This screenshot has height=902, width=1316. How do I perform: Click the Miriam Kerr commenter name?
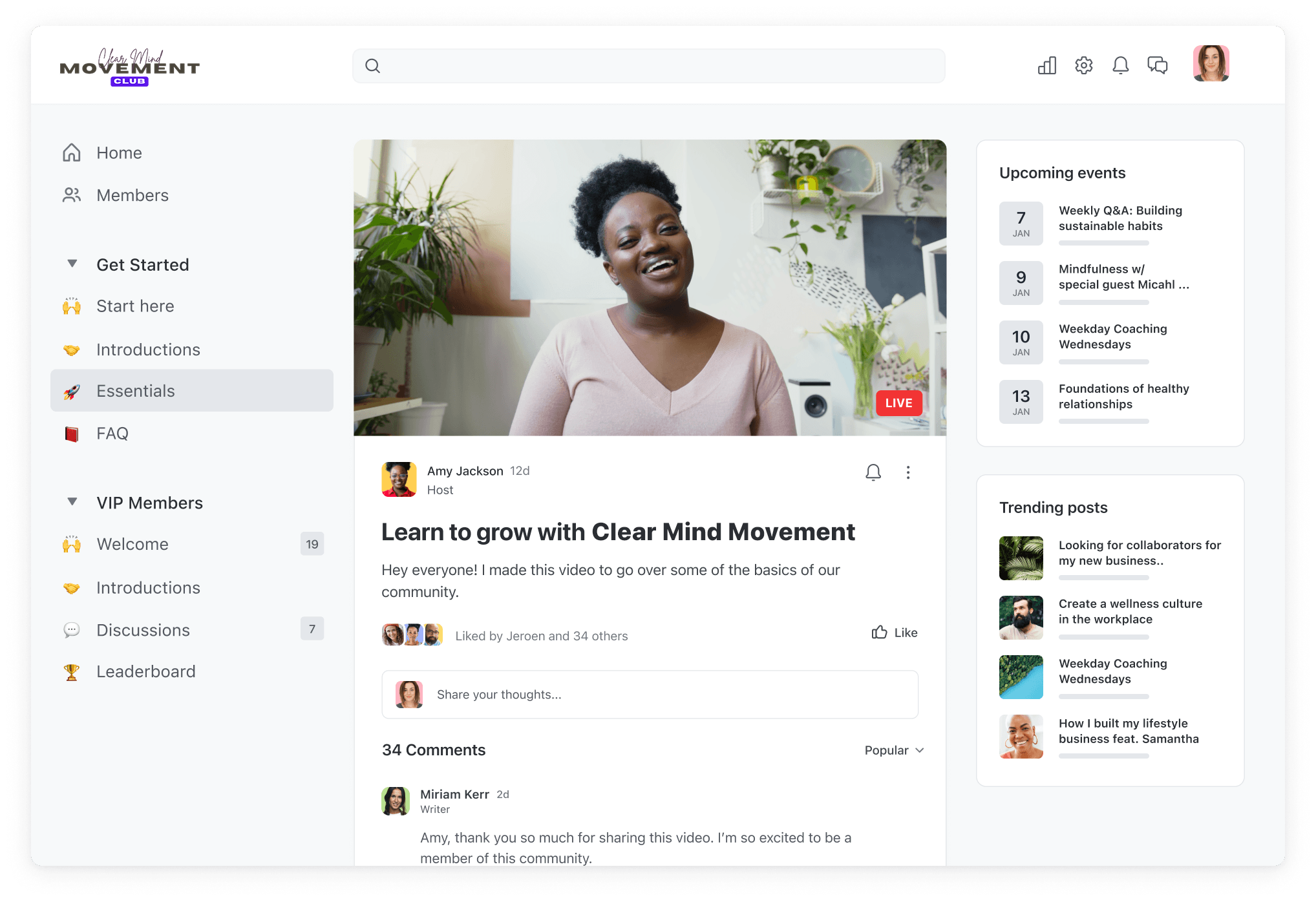(x=454, y=794)
